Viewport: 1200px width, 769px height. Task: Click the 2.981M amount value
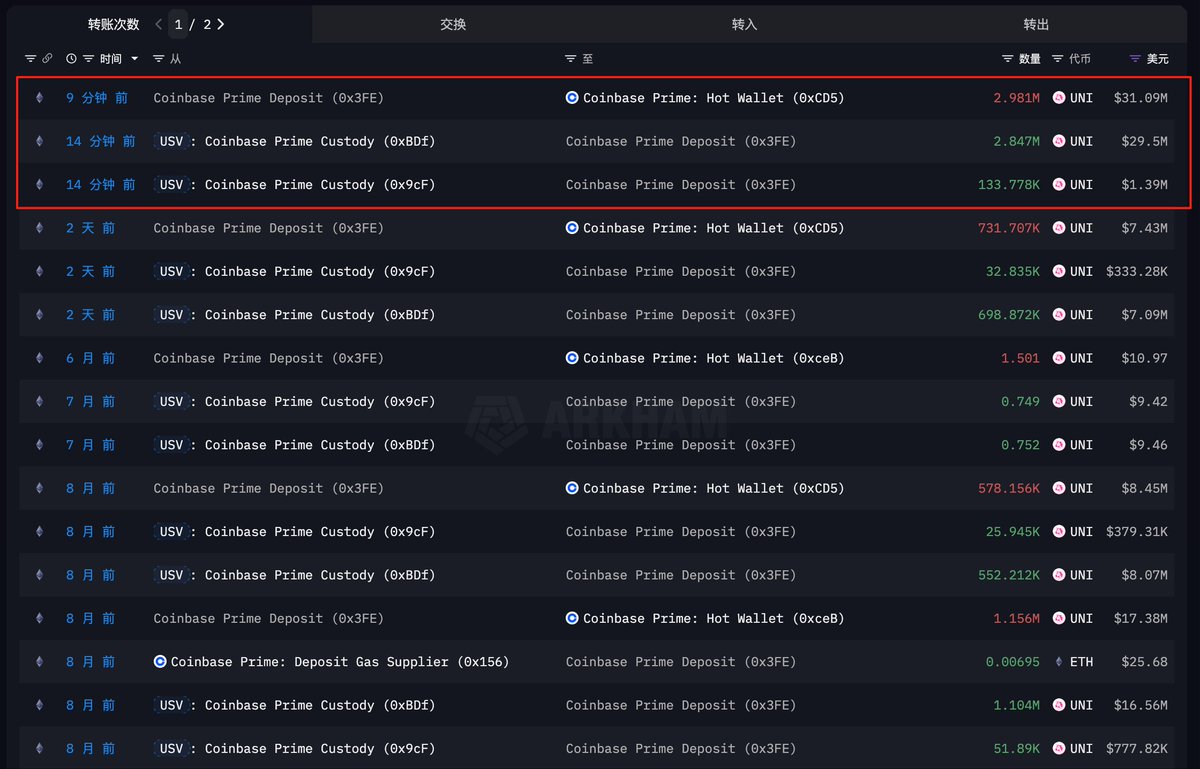[1017, 98]
